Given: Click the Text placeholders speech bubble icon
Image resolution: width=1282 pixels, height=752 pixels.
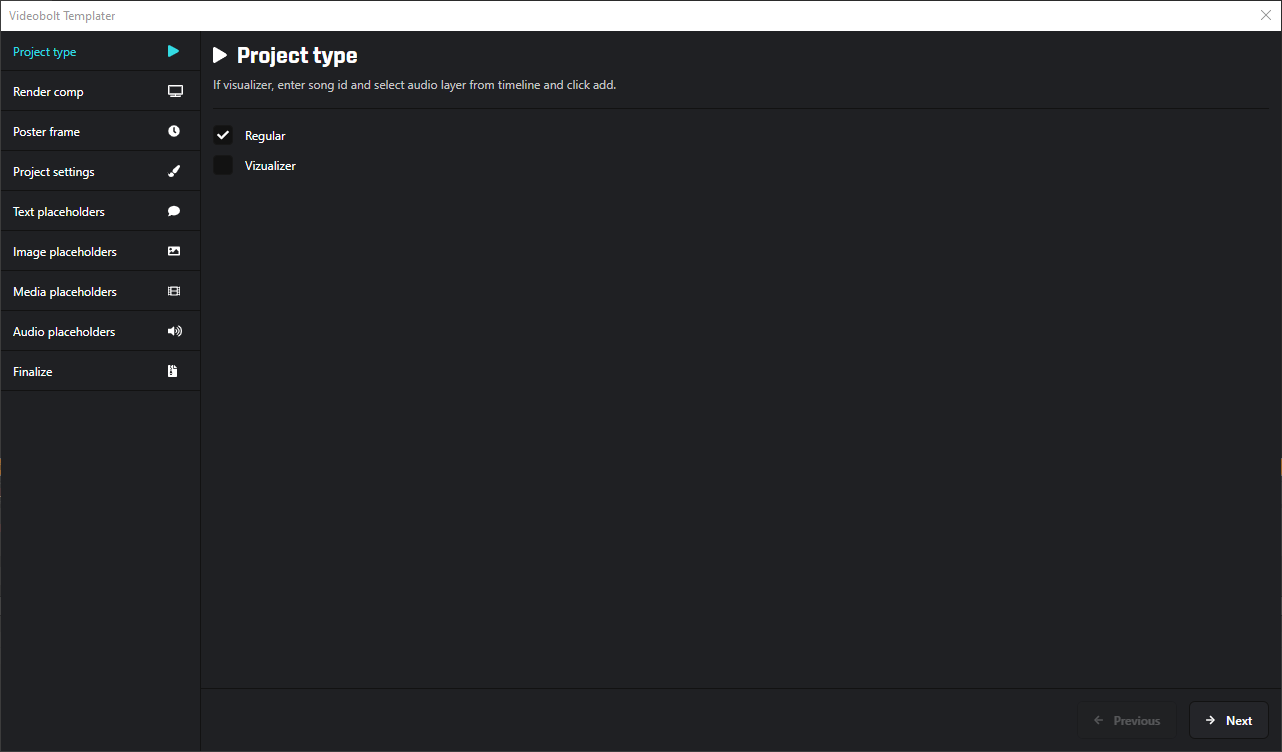Looking at the screenshot, I should point(175,211).
